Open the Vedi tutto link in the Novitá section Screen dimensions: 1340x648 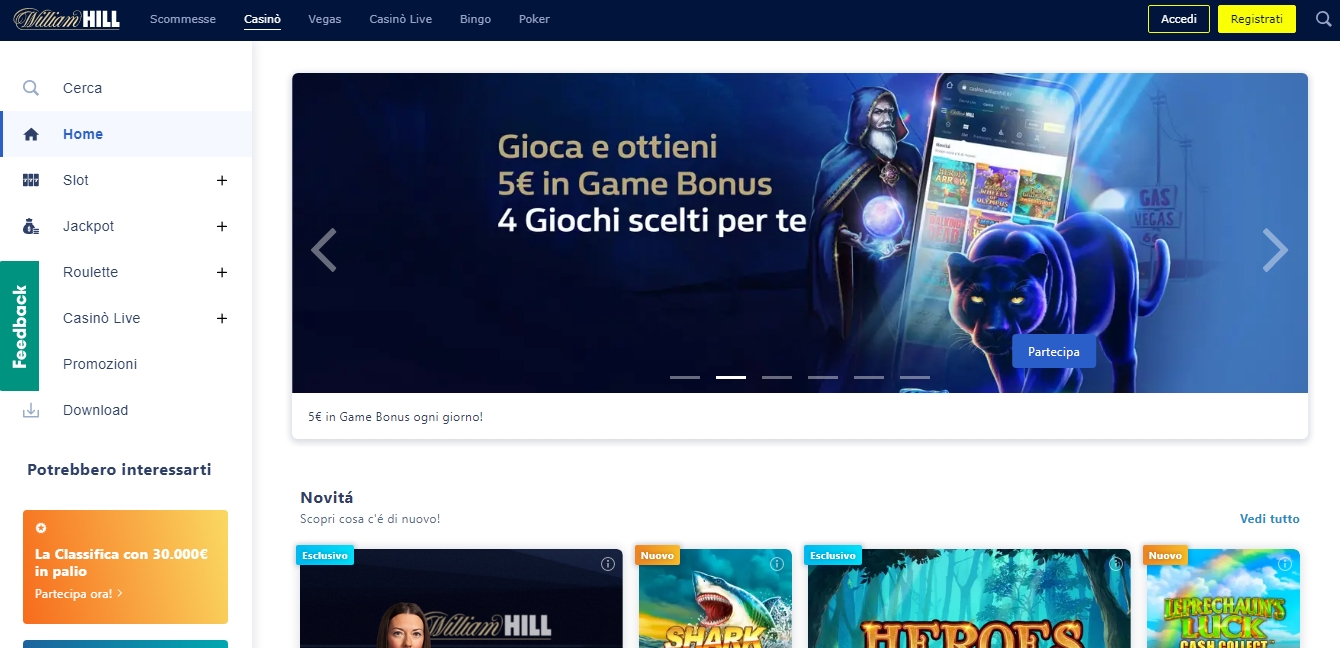click(x=1270, y=519)
